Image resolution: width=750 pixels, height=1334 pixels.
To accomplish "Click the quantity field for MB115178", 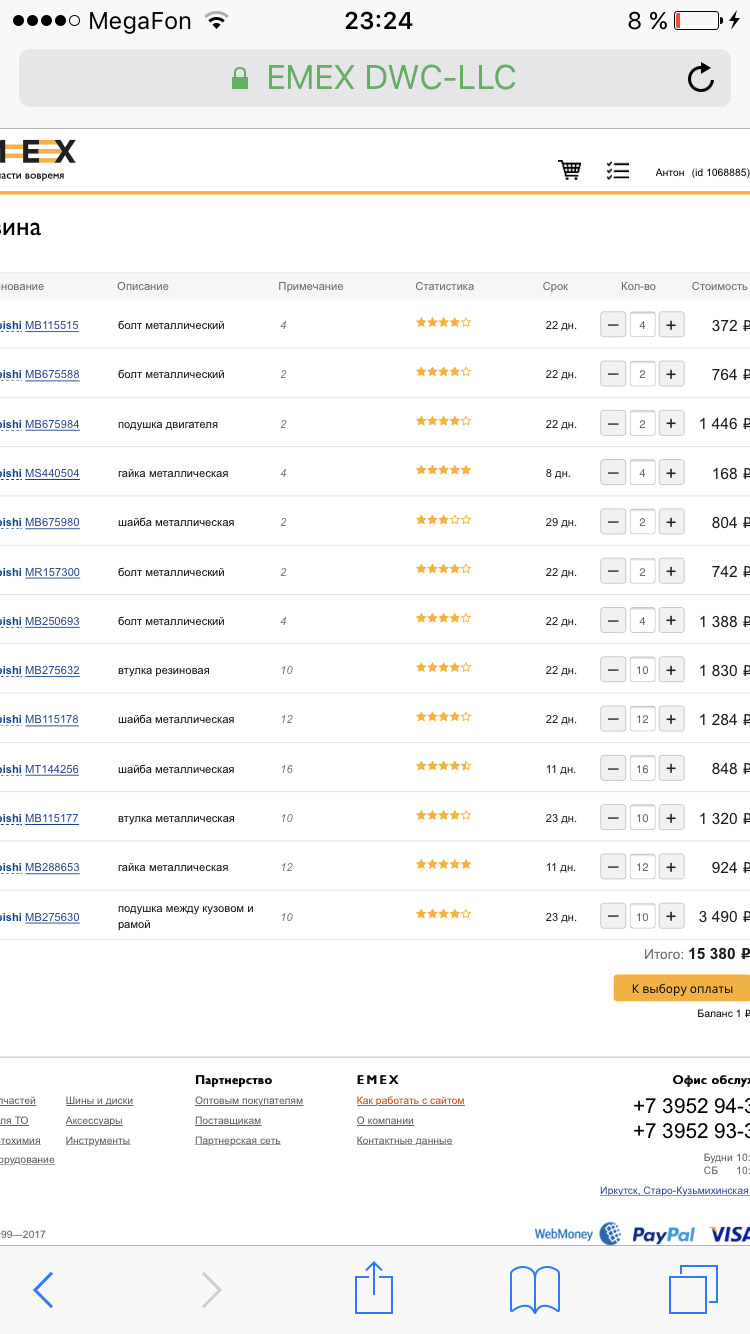I will [x=642, y=719].
